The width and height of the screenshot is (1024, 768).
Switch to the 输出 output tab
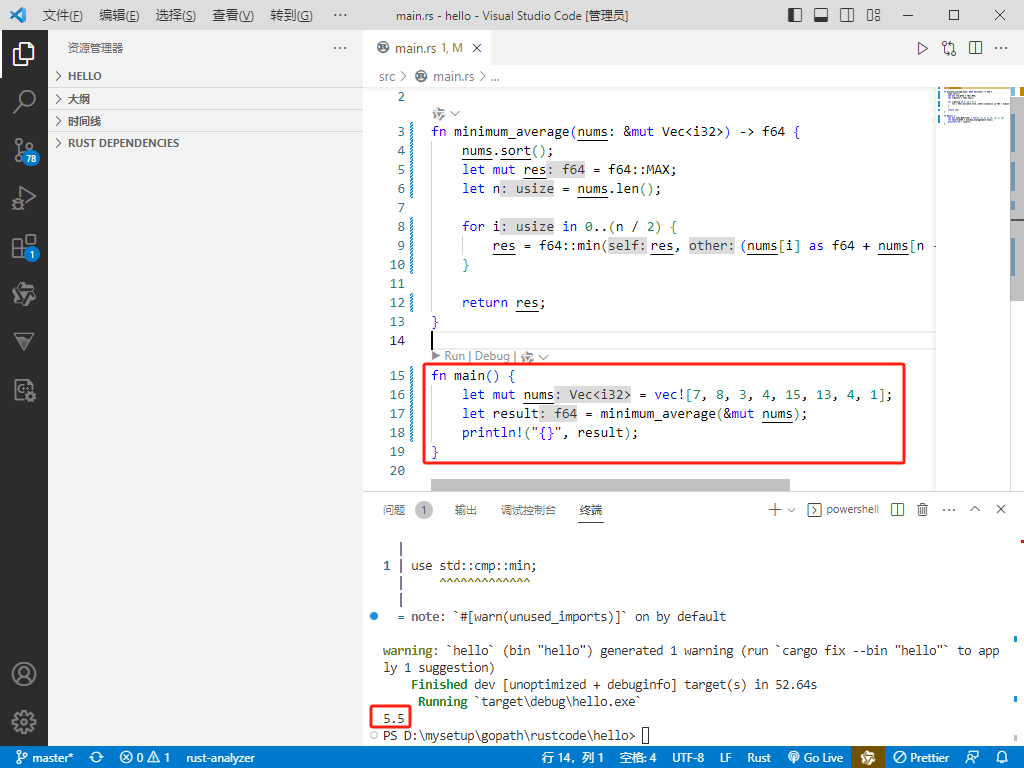point(466,510)
